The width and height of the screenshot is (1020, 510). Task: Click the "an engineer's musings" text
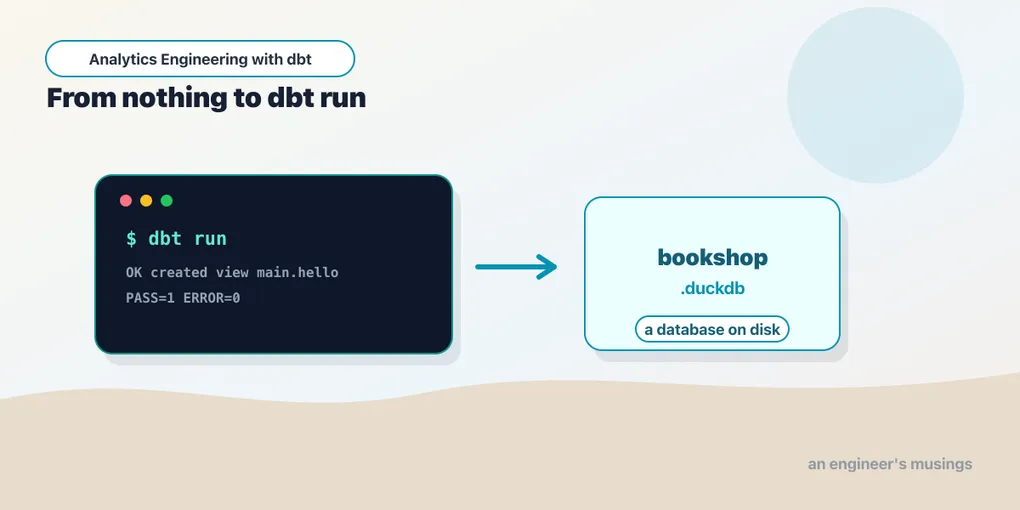(890, 464)
